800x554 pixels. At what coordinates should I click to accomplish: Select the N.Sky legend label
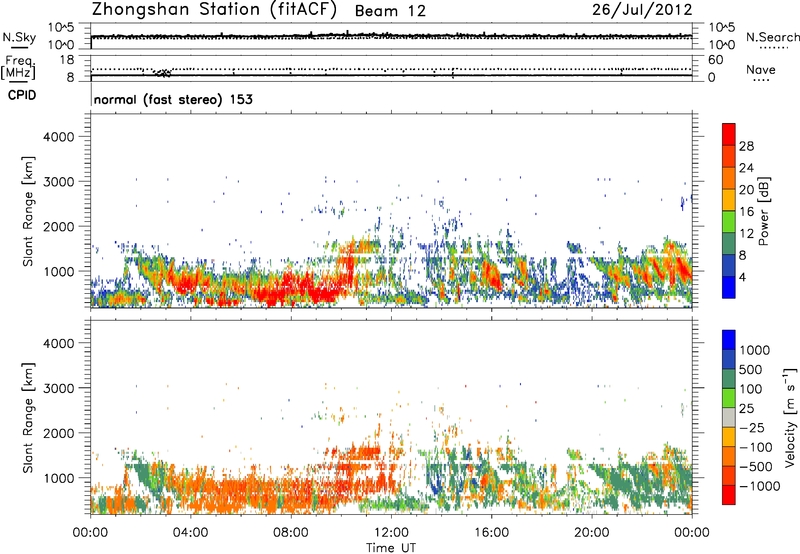(x=19, y=37)
